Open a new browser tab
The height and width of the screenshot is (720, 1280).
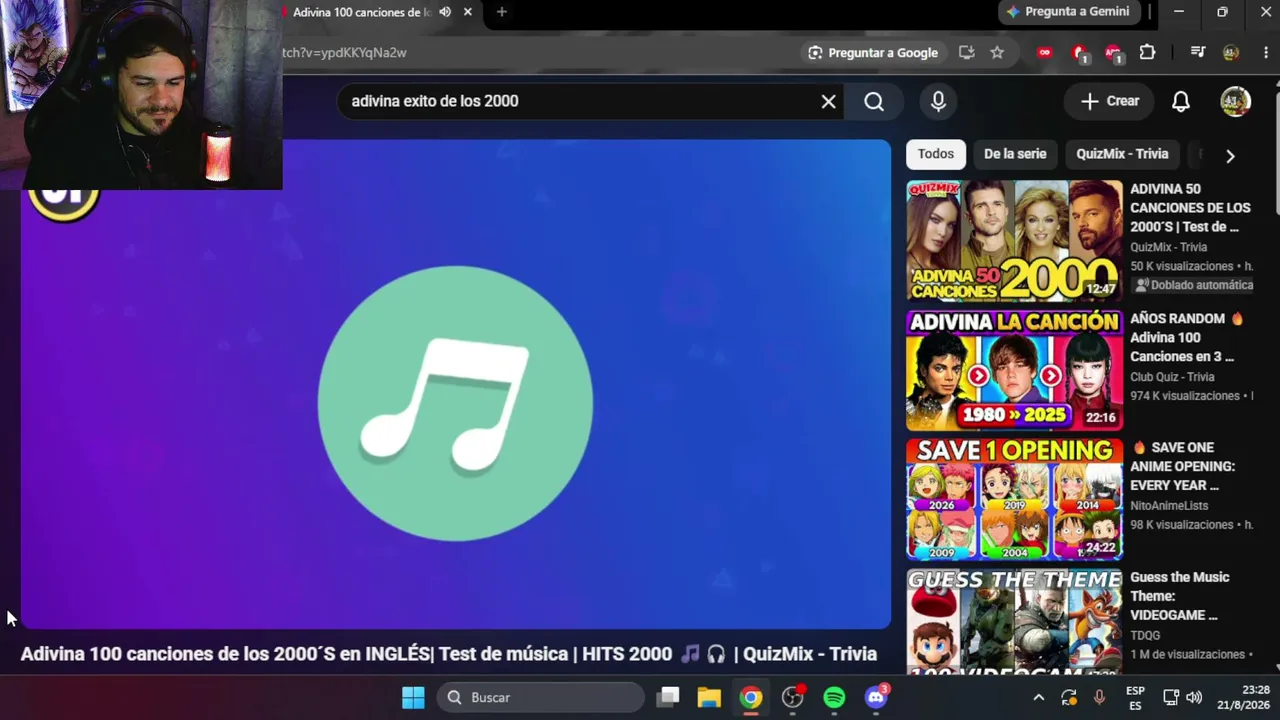pyautogui.click(x=501, y=12)
